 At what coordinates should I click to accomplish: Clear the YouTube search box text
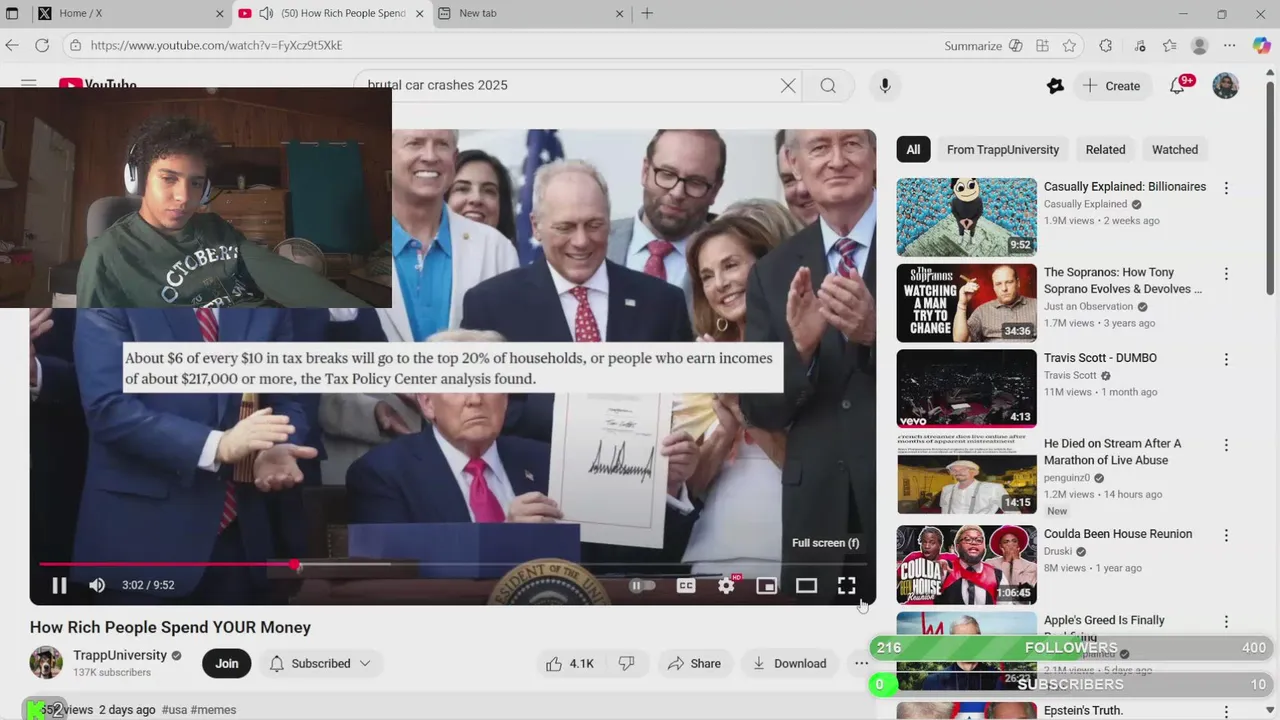pyautogui.click(x=788, y=86)
